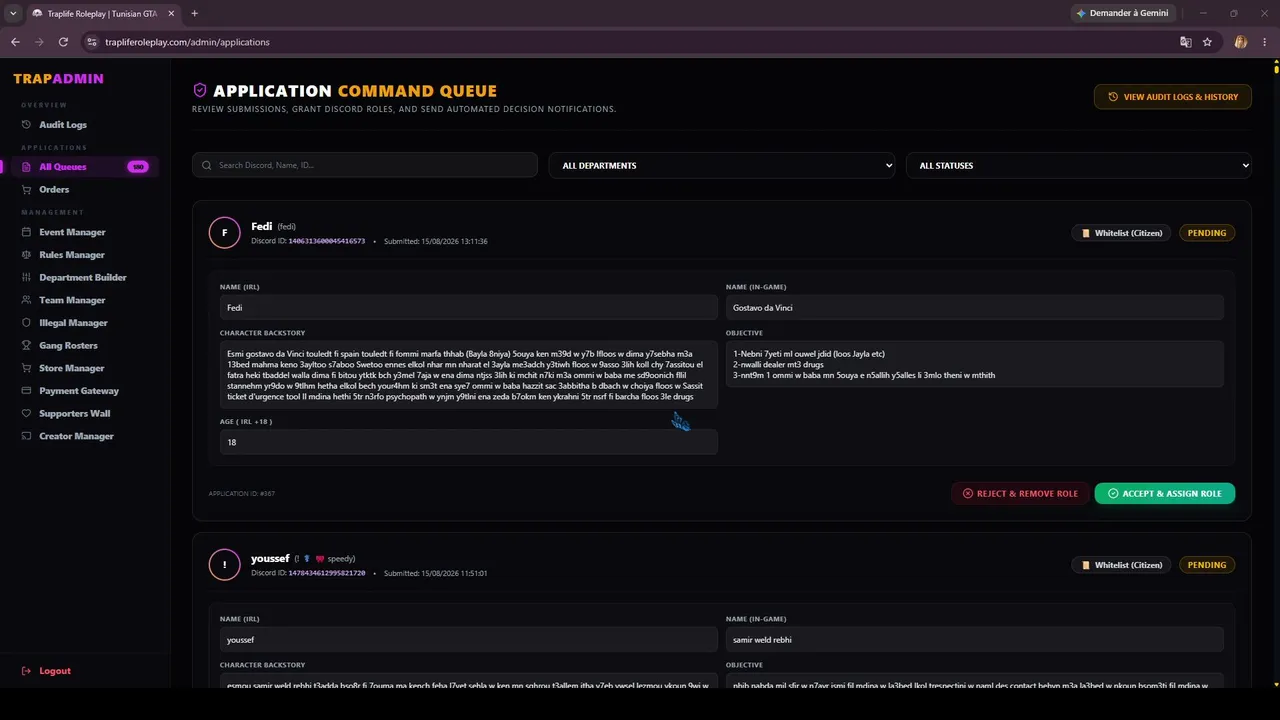
Task: Click 'Submitted: 15/08/2026 13:11:36' text
Action: pos(436,241)
